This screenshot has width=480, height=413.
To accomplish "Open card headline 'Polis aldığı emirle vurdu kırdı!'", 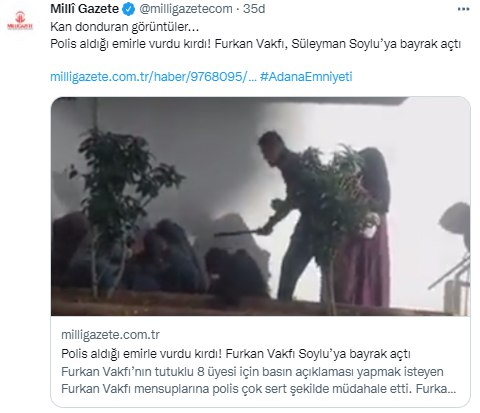I will (141, 354).
